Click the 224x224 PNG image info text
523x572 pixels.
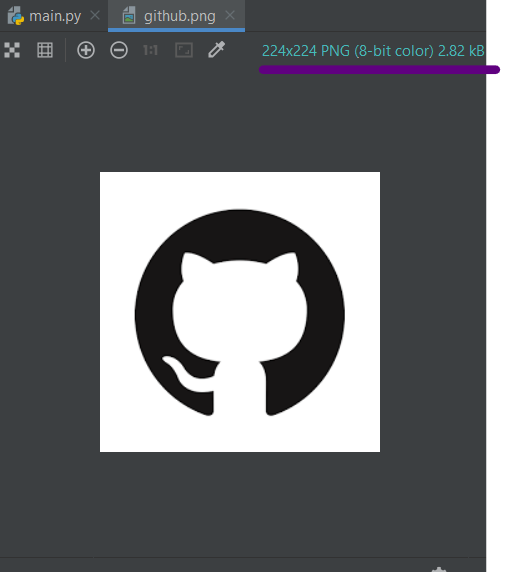pos(373,51)
